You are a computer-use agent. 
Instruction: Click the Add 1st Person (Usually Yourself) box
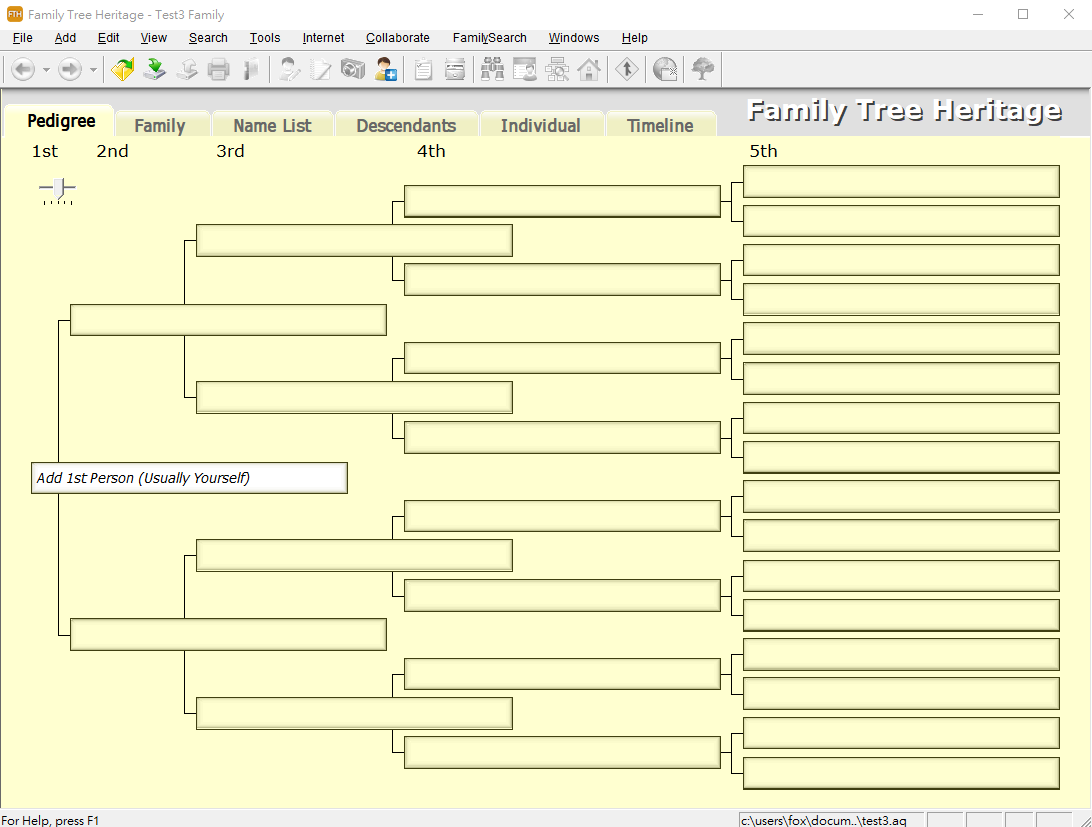tap(189, 478)
